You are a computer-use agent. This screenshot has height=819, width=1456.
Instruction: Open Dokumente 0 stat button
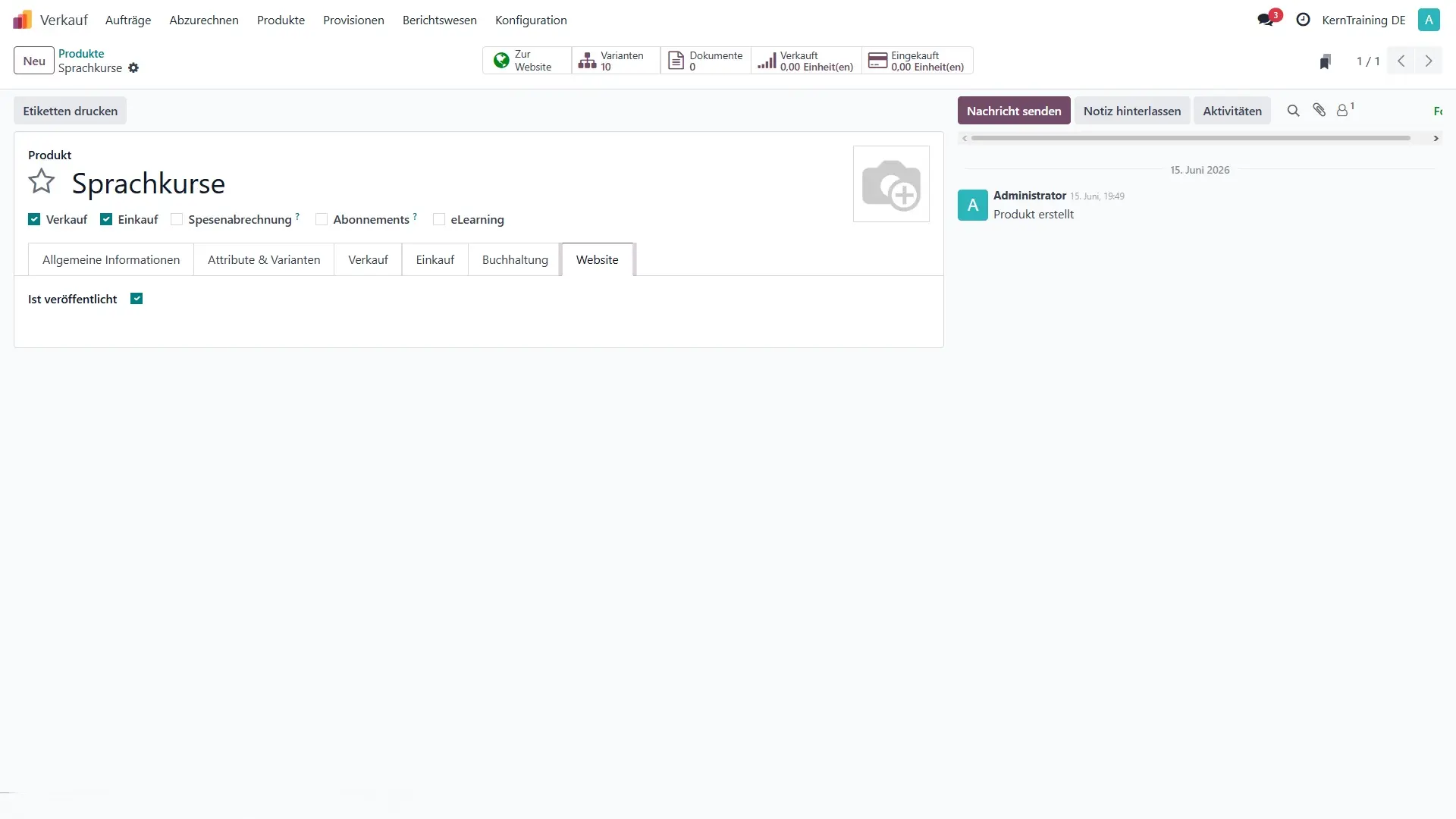(x=705, y=61)
